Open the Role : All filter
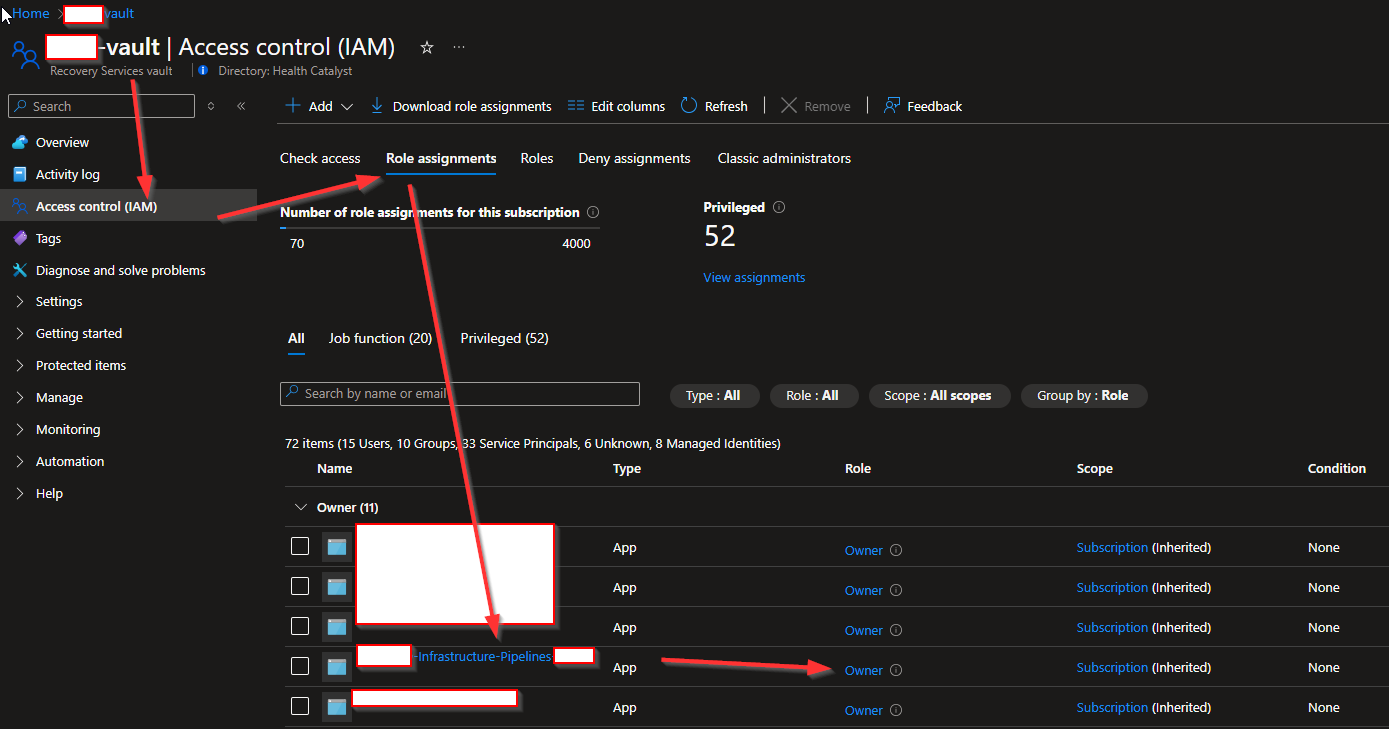Screen dimensions: 1389x729 pos(813,396)
